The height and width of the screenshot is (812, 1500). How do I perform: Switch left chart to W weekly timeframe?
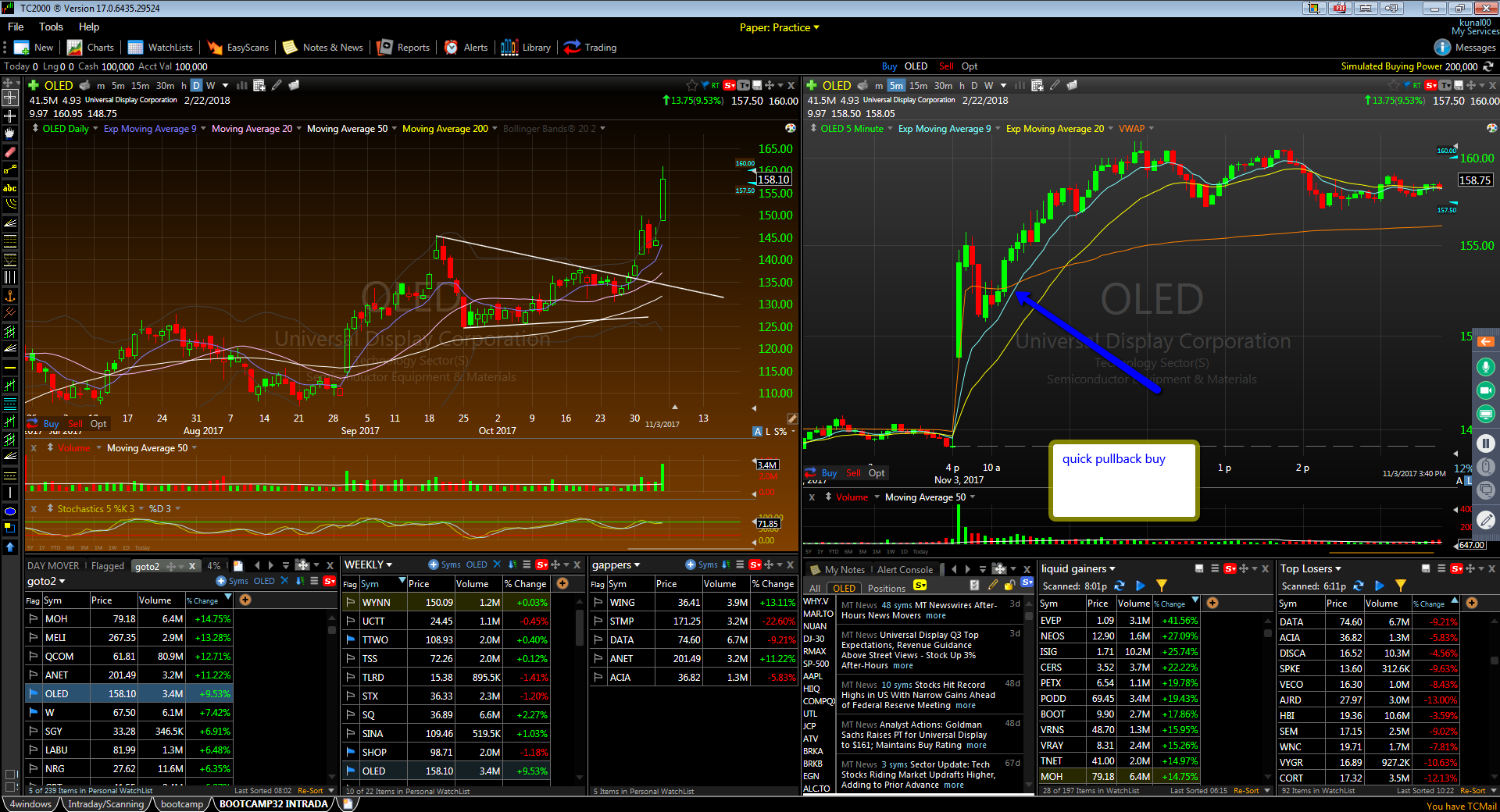tap(210, 85)
